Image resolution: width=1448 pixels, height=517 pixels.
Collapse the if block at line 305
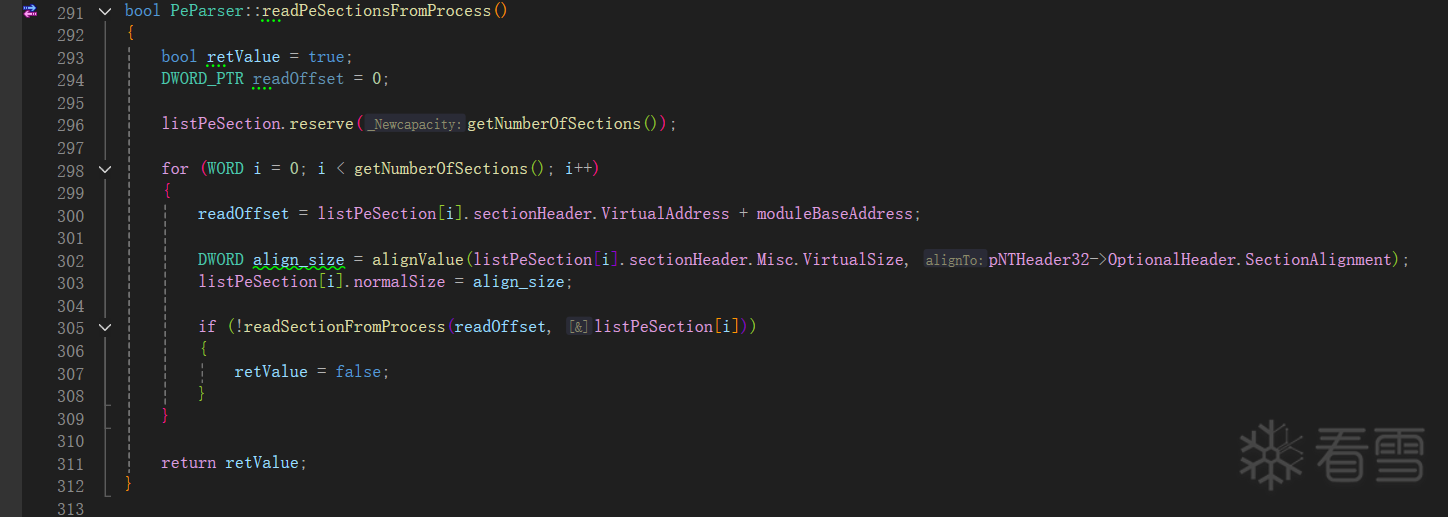105,327
